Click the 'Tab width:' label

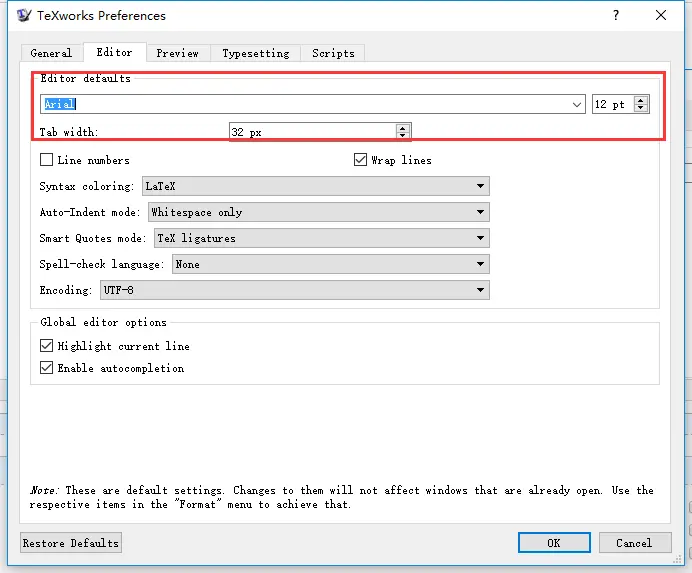tap(68, 132)
